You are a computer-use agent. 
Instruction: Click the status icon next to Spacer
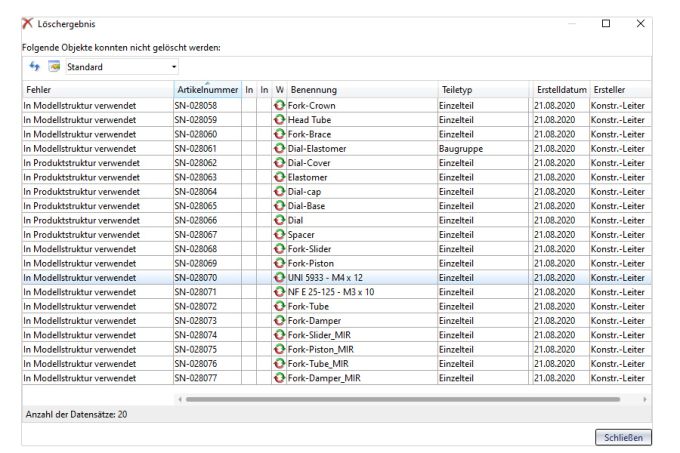tap(280, 236)
